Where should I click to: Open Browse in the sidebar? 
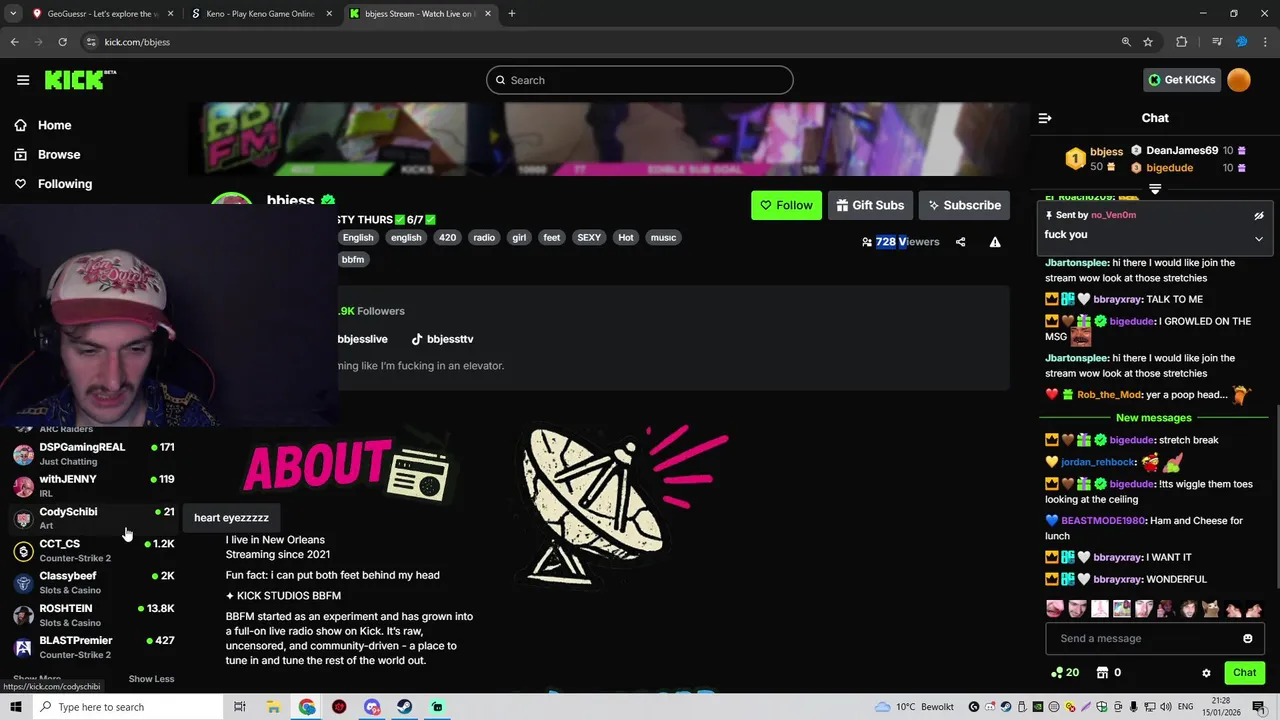coord(59,154)
